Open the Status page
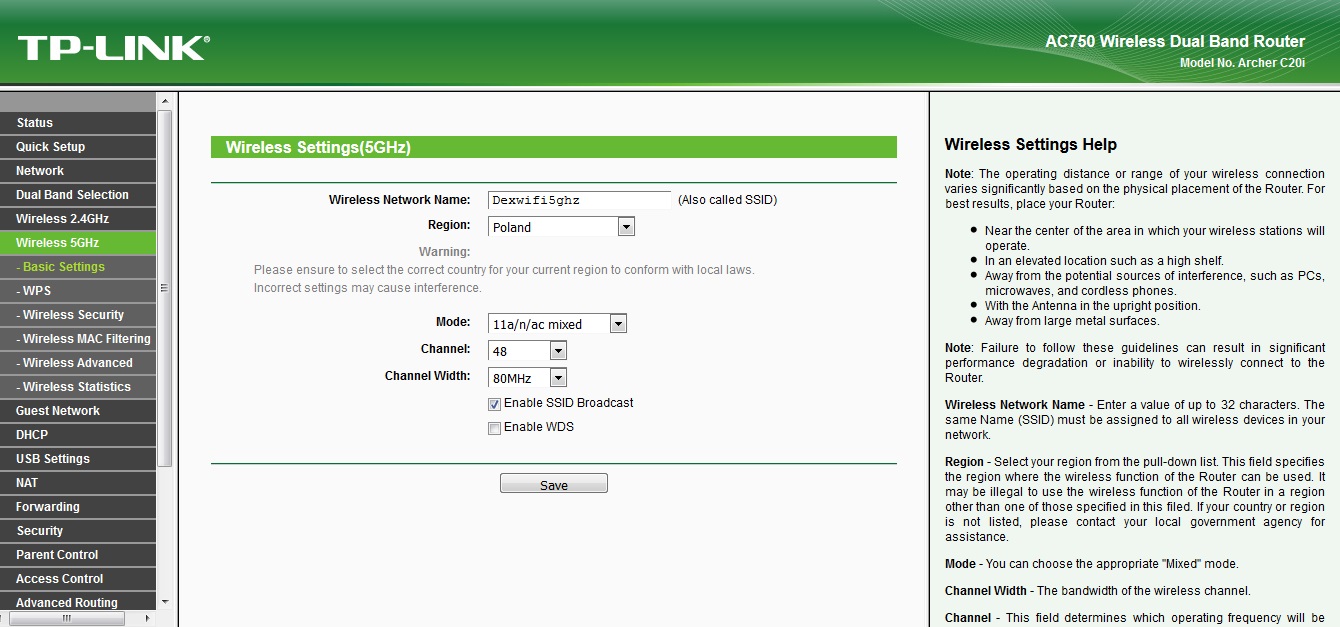The width and height of the screenshot is (1340, 627). click(x=78, y=122)
